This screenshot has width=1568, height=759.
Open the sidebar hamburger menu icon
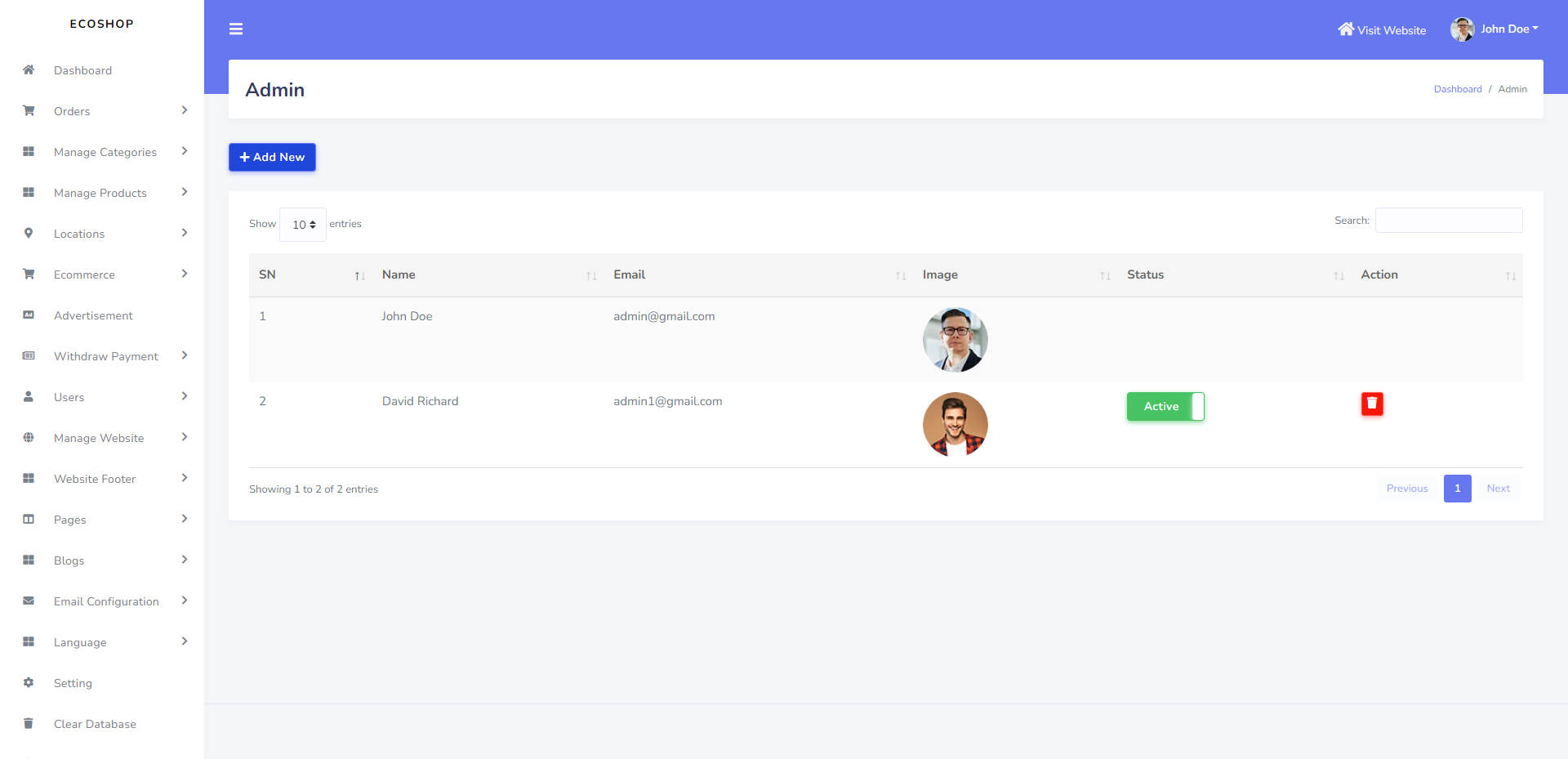click(236, 29)
